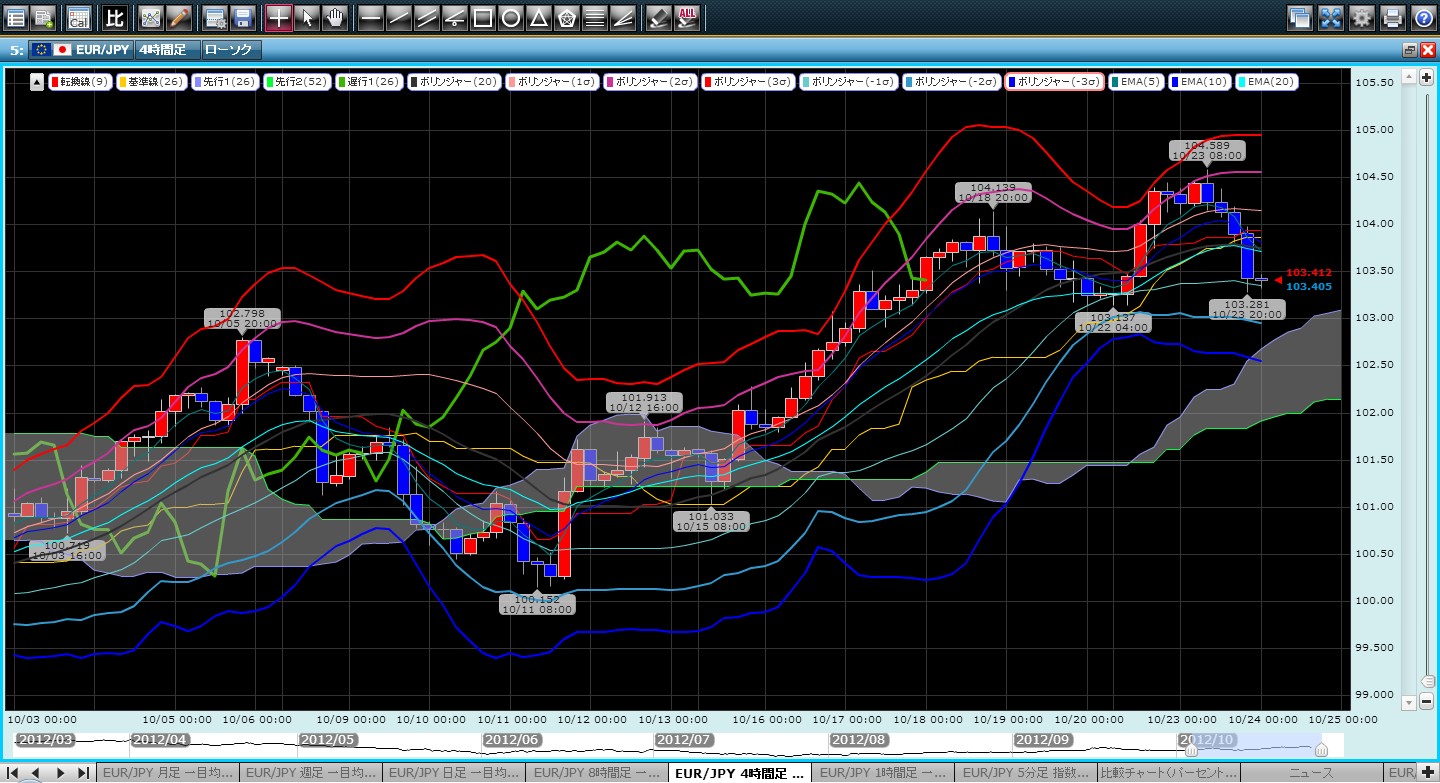
Task: Save chart with floppy disk icon
Action: pyautogui.click(x=242, y=17)
